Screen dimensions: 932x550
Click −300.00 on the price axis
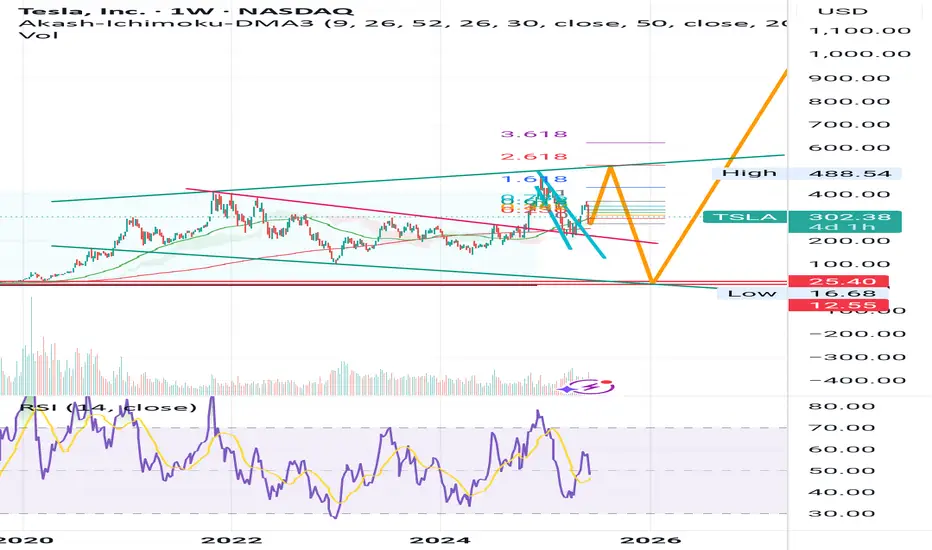coord(858,357)
